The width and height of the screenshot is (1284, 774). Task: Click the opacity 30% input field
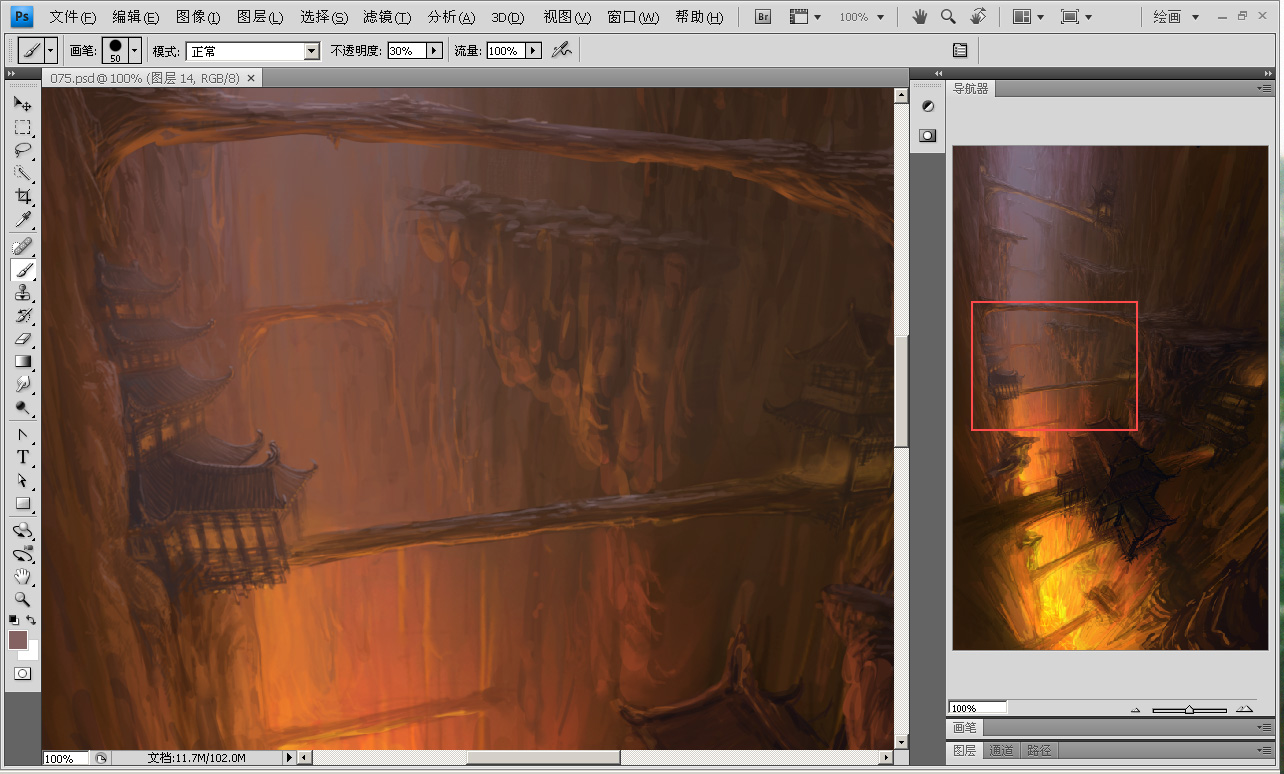(x=406, y=50)
